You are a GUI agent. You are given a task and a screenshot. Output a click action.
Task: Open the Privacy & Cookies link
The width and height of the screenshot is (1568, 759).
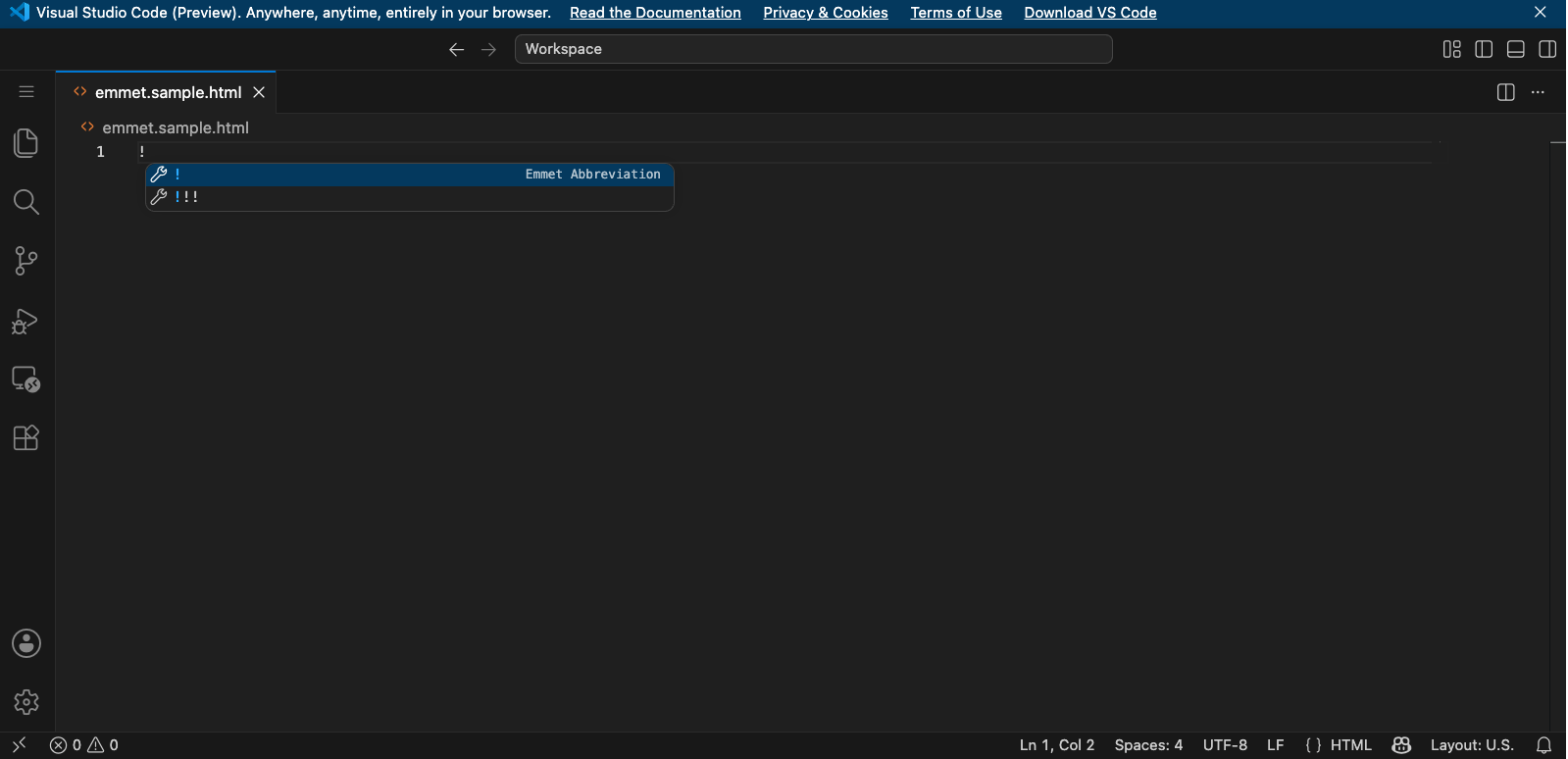[826, 13]
